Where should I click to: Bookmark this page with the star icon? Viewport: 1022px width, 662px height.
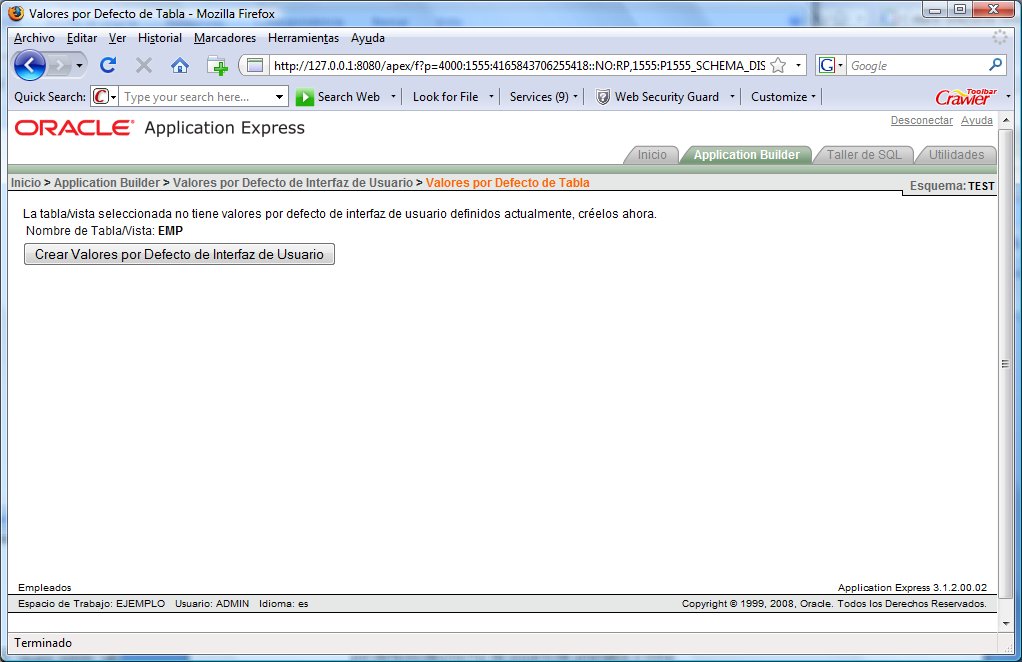coord(778,65)
